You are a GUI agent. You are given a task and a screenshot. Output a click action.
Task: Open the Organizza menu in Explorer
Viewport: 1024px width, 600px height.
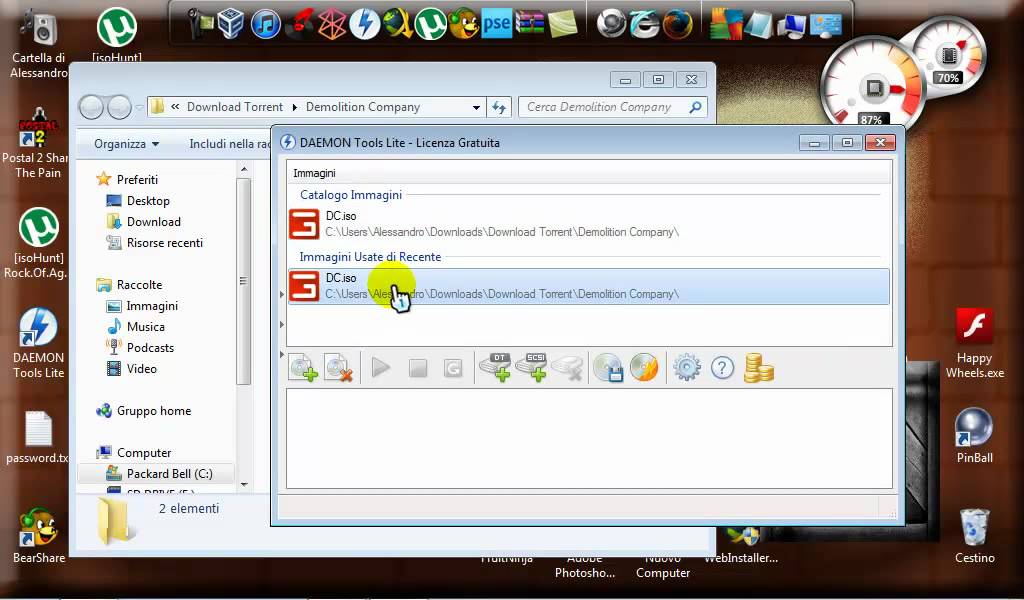[x=126, y=144]
